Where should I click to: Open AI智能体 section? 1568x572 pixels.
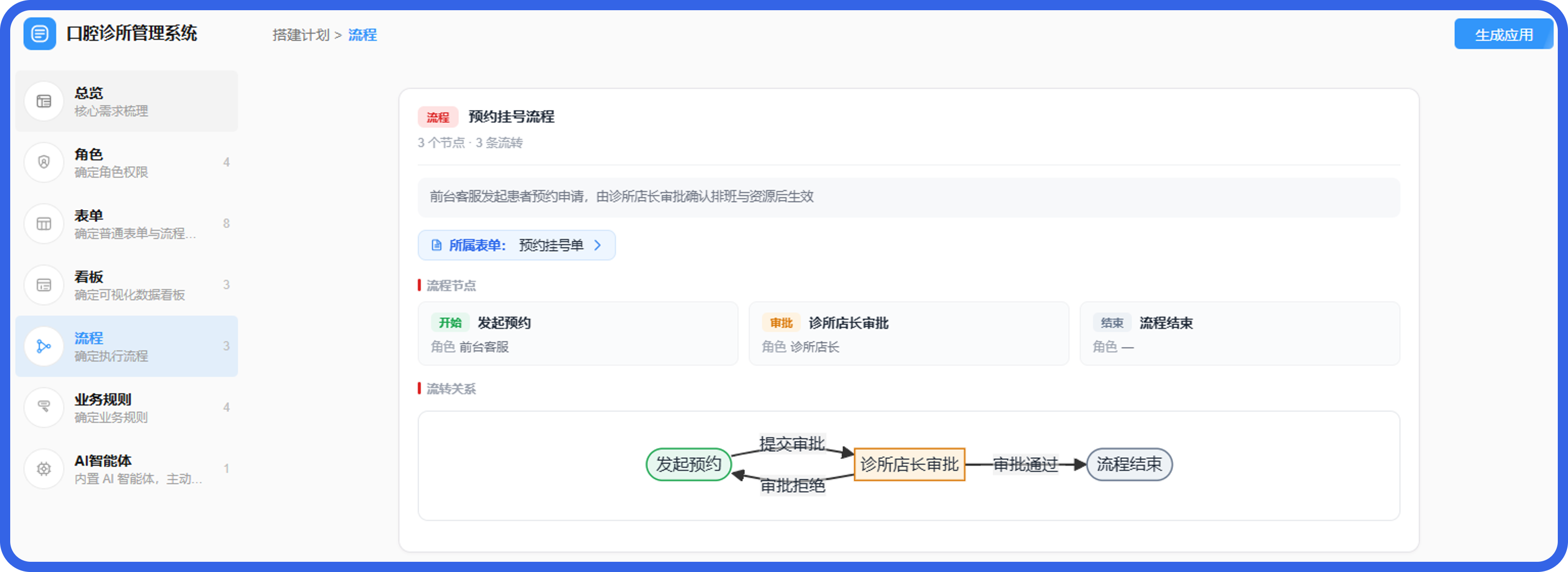(127, 468)
